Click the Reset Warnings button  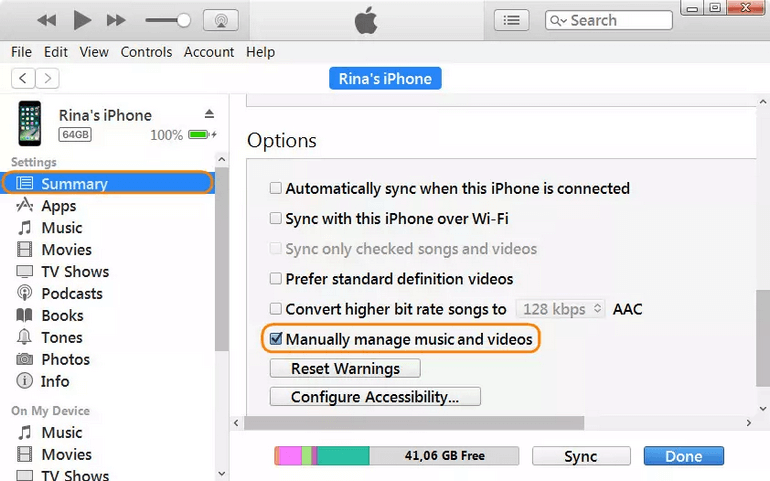(345, 368)
